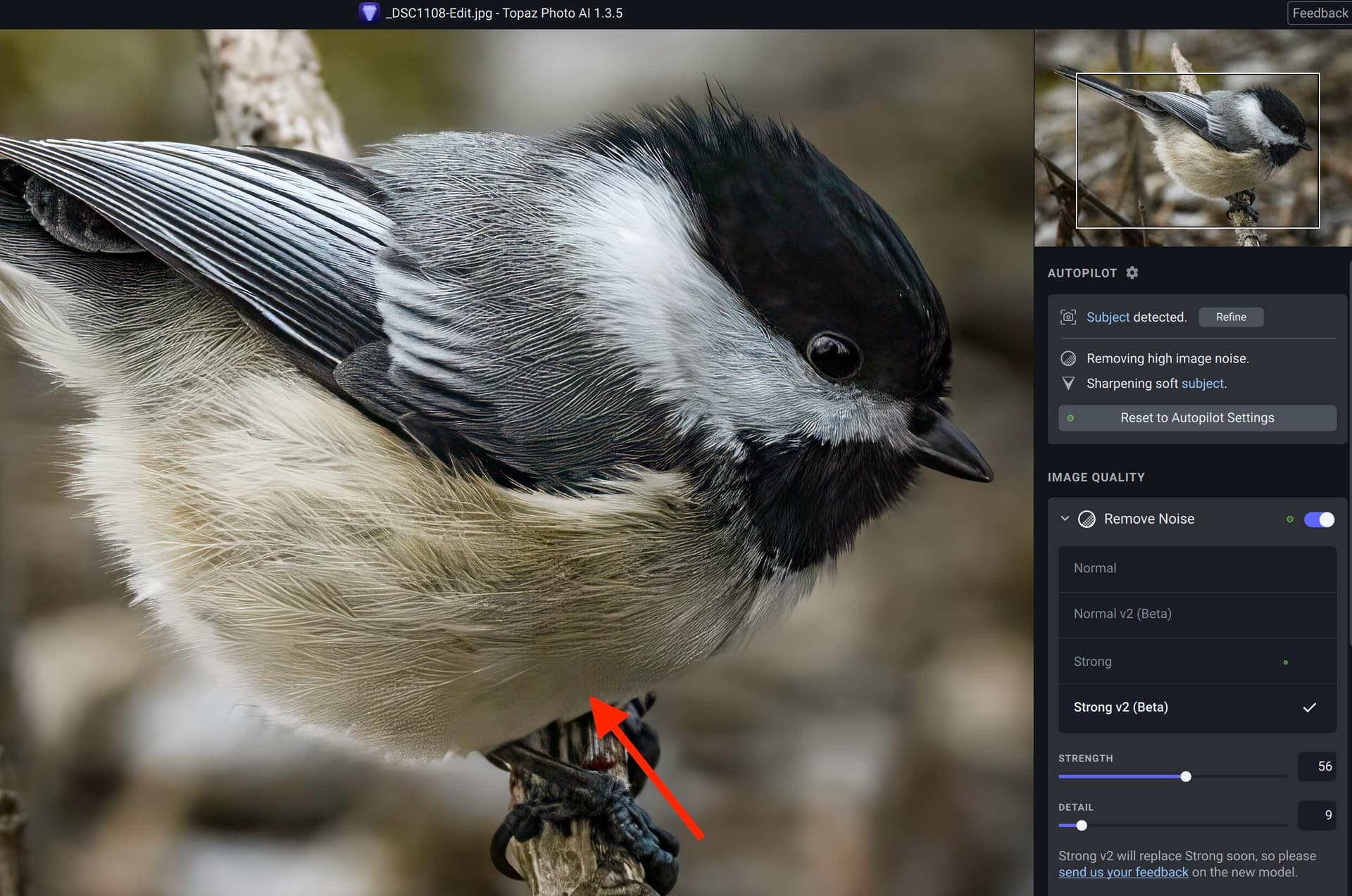Toggle the Remove Noise switch off

(x=1318, y=519)
